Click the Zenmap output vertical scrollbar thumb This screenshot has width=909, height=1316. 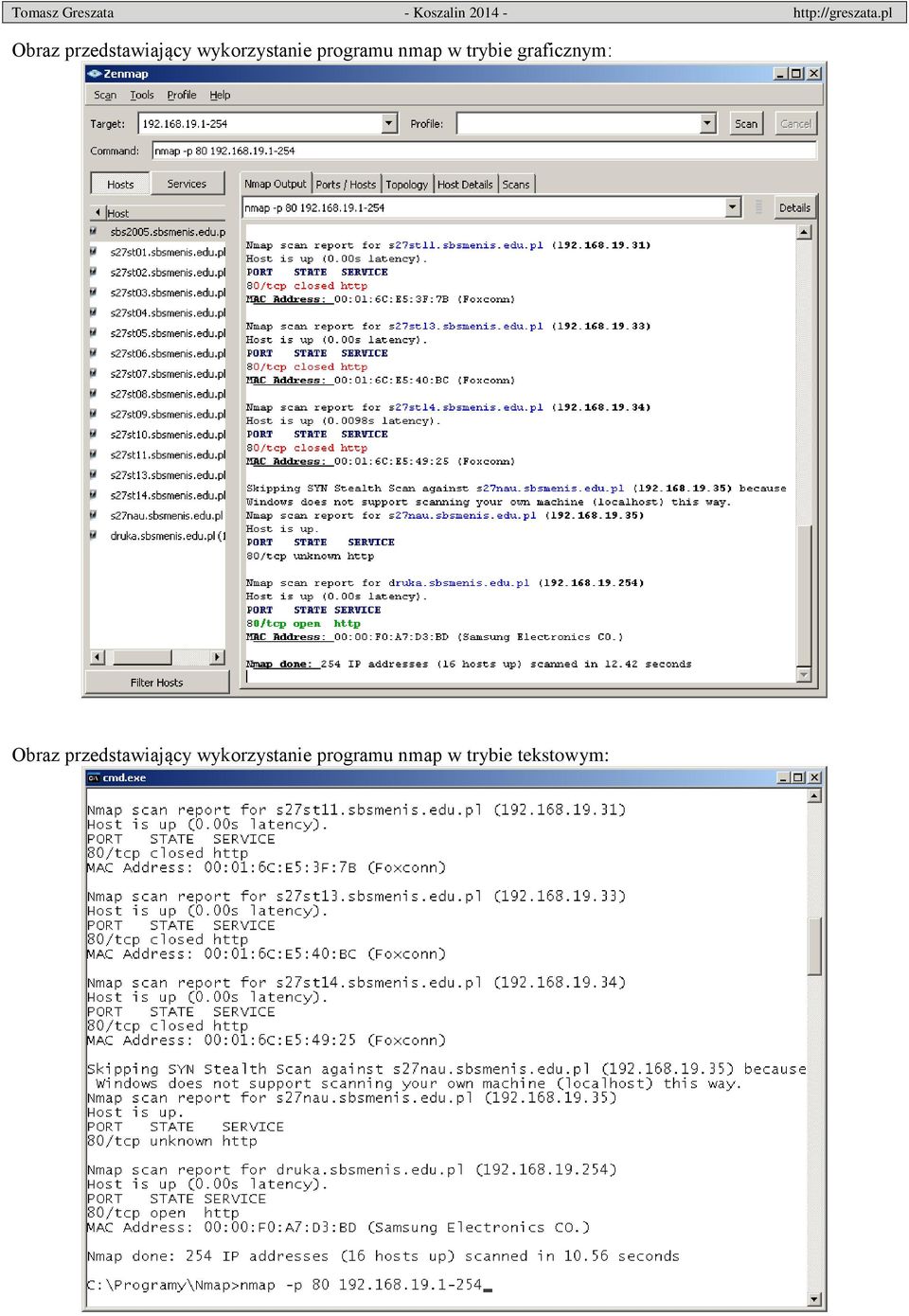(804, 594)
